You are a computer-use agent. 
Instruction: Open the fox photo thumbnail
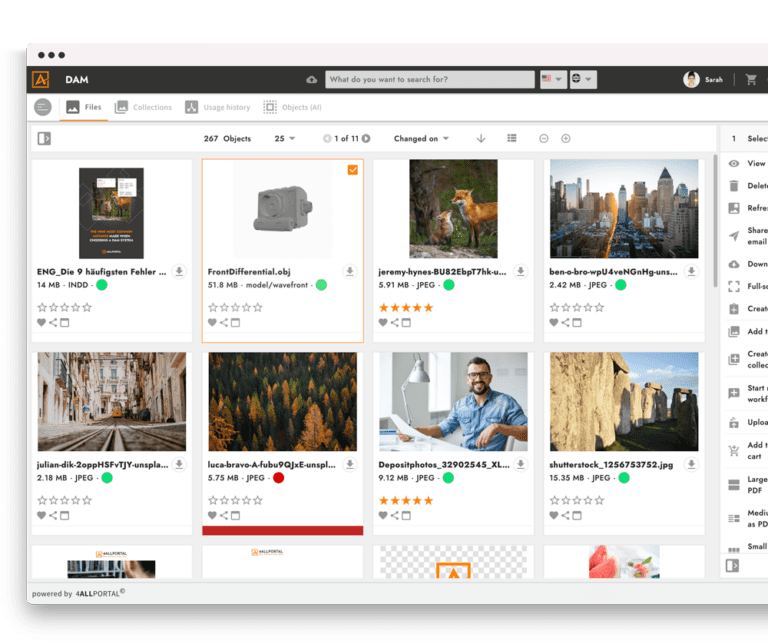click(453, 209)
